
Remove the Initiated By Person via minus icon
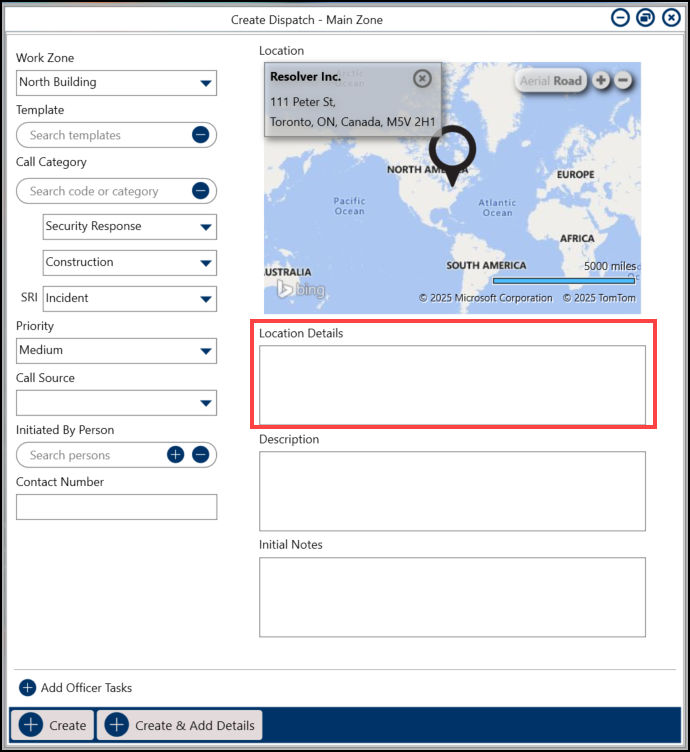(x=200, y=455)
